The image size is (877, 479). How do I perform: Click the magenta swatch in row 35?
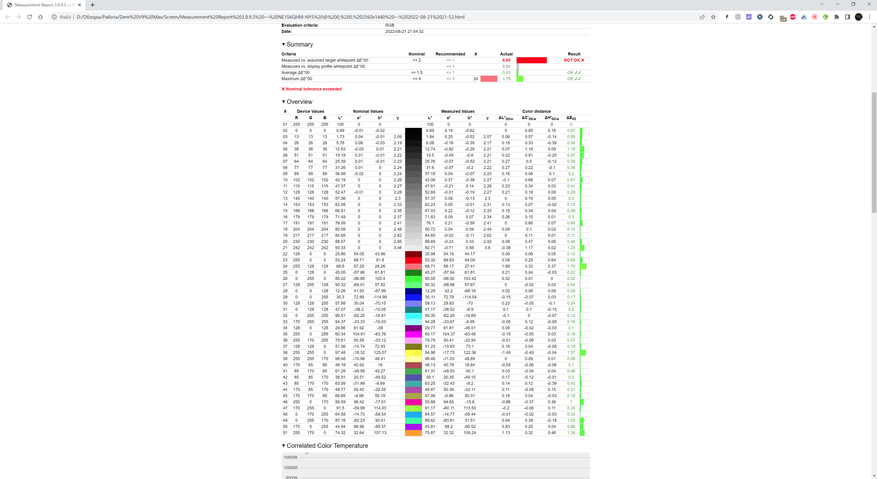[x=413, y=334]
